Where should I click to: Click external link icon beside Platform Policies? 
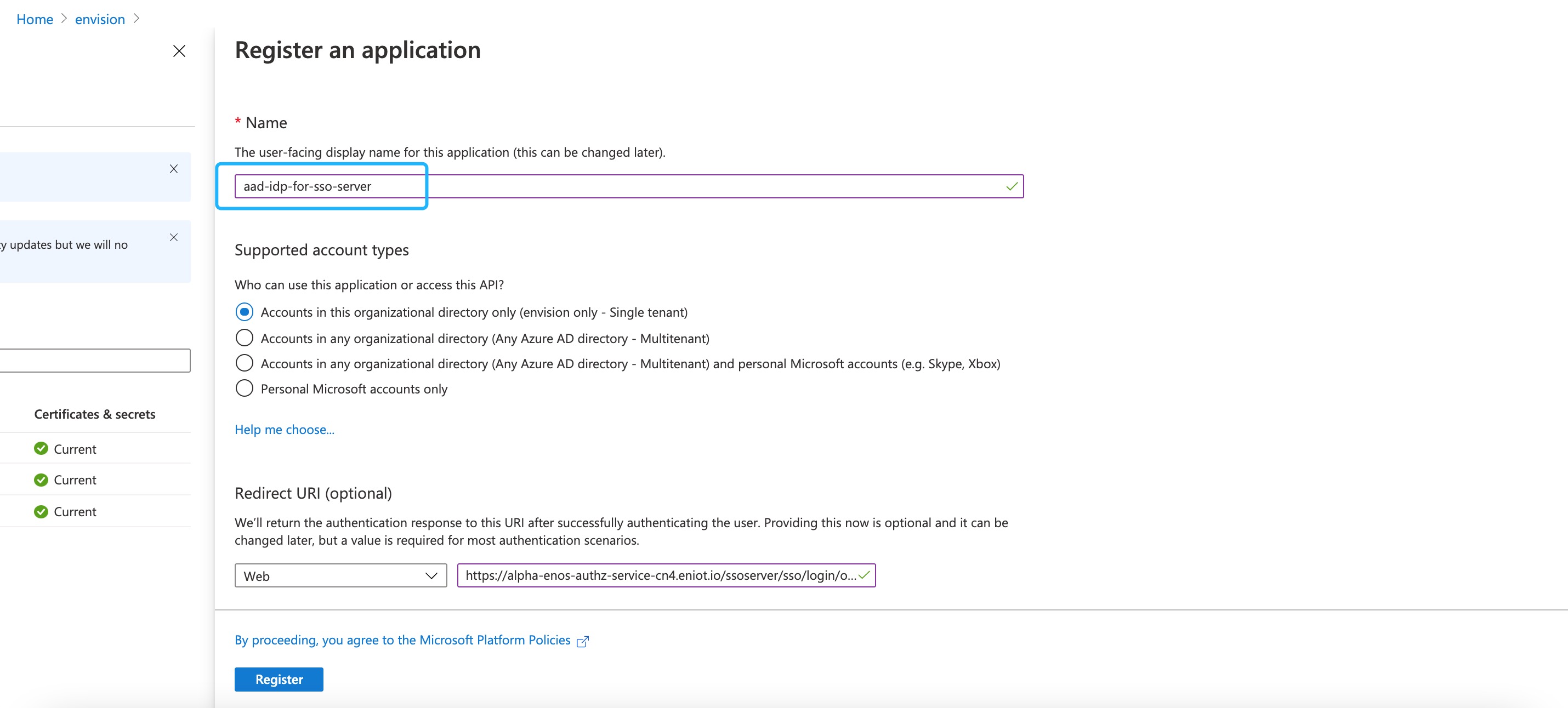coord(583,641)
